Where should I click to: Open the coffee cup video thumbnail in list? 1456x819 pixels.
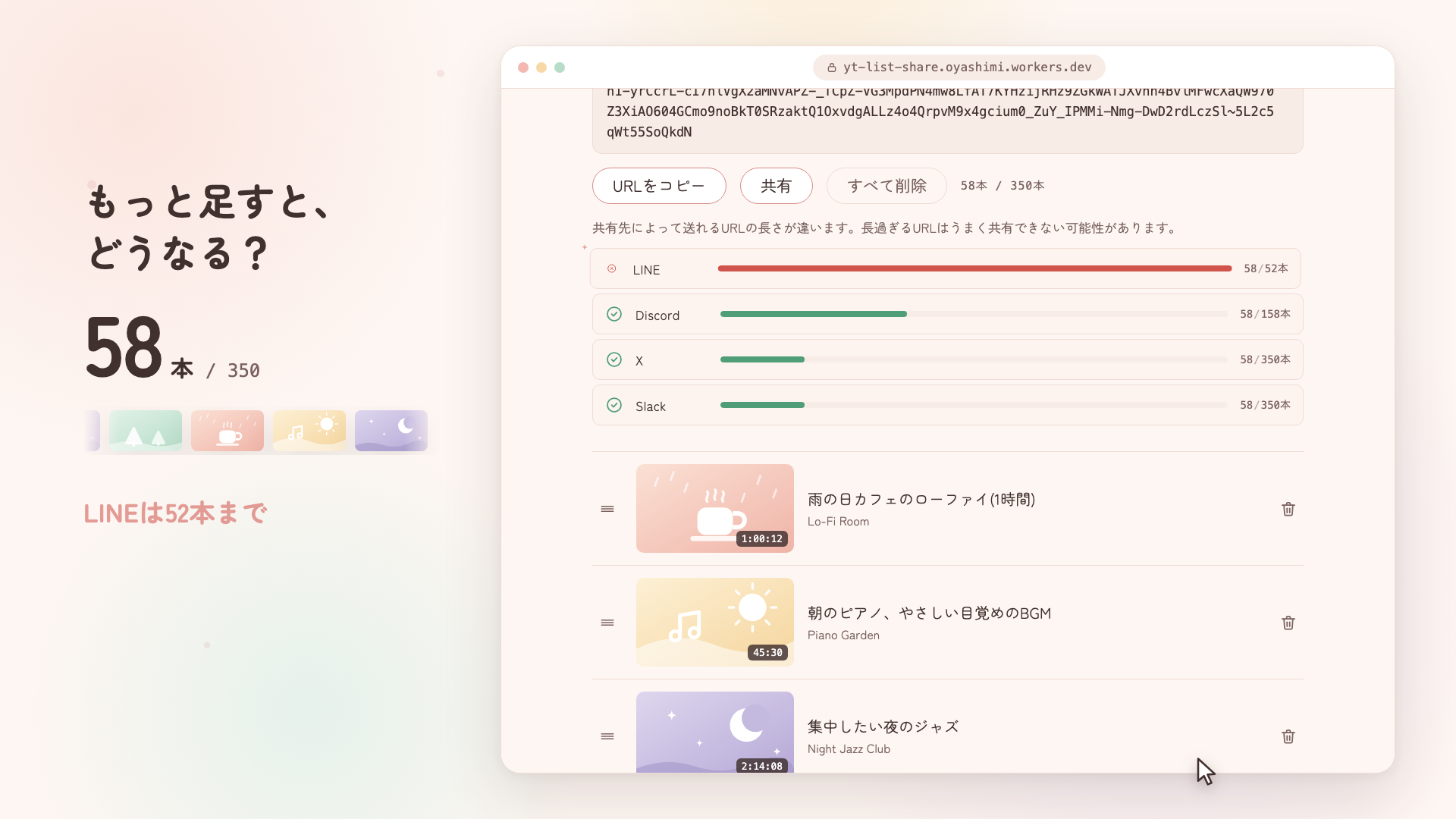pos(715,508)
